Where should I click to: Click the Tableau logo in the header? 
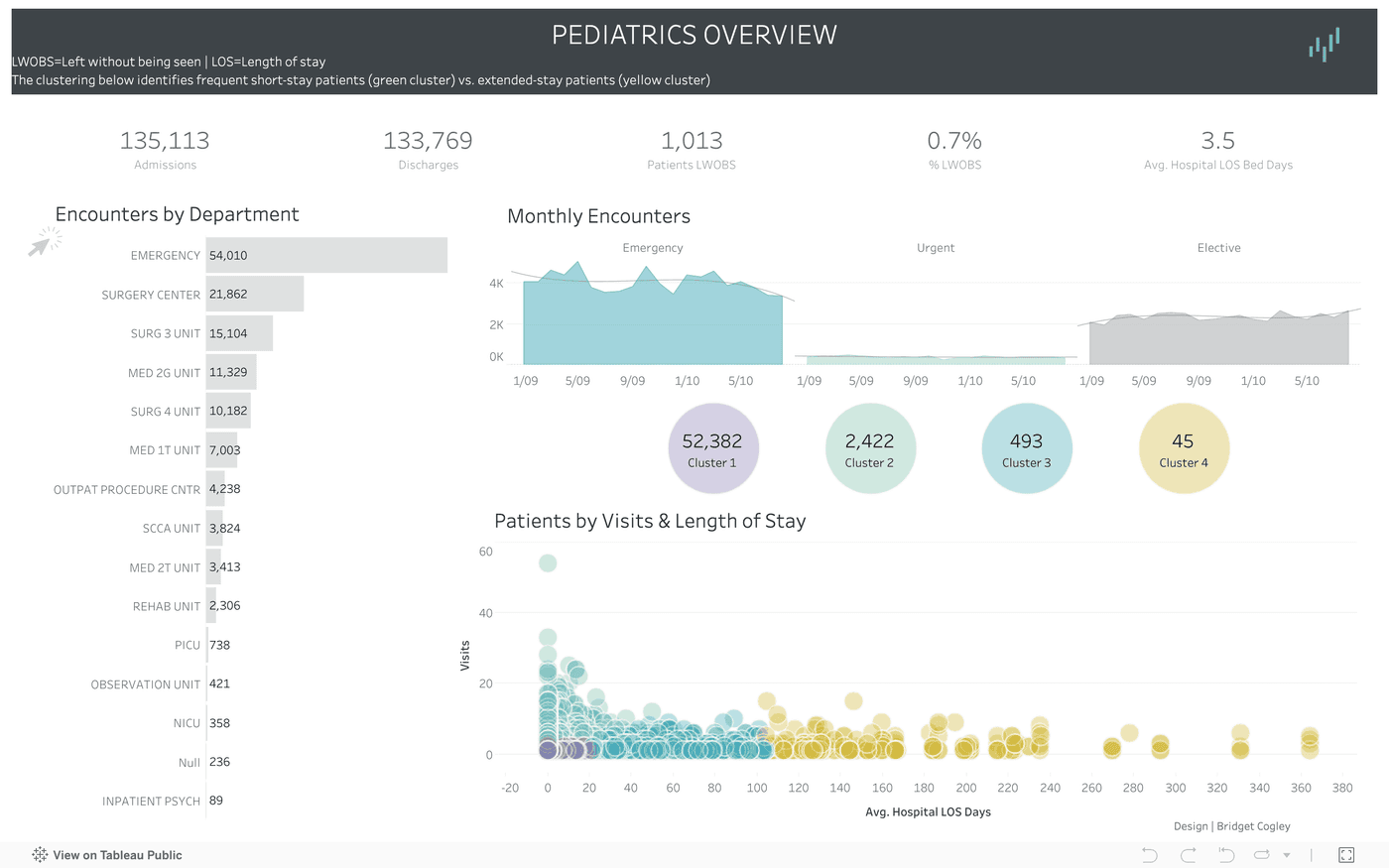click(x=1324, y=45)
